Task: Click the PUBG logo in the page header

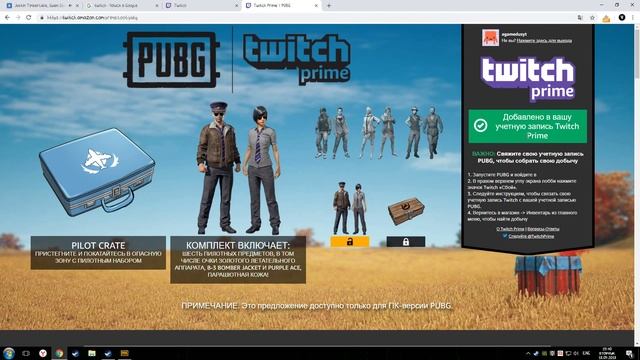Action: [171, 60]
